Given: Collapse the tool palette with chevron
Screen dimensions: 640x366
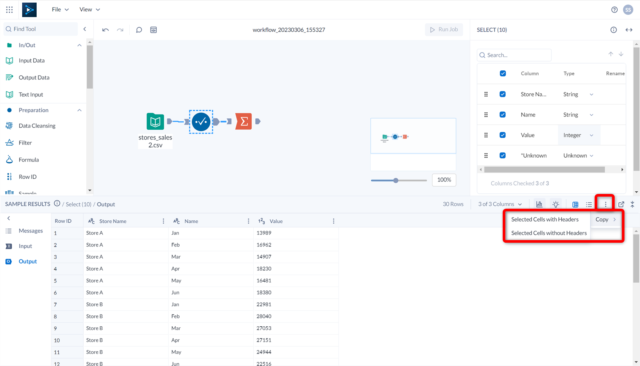Looking at the screenshot, I should [84, 29].
